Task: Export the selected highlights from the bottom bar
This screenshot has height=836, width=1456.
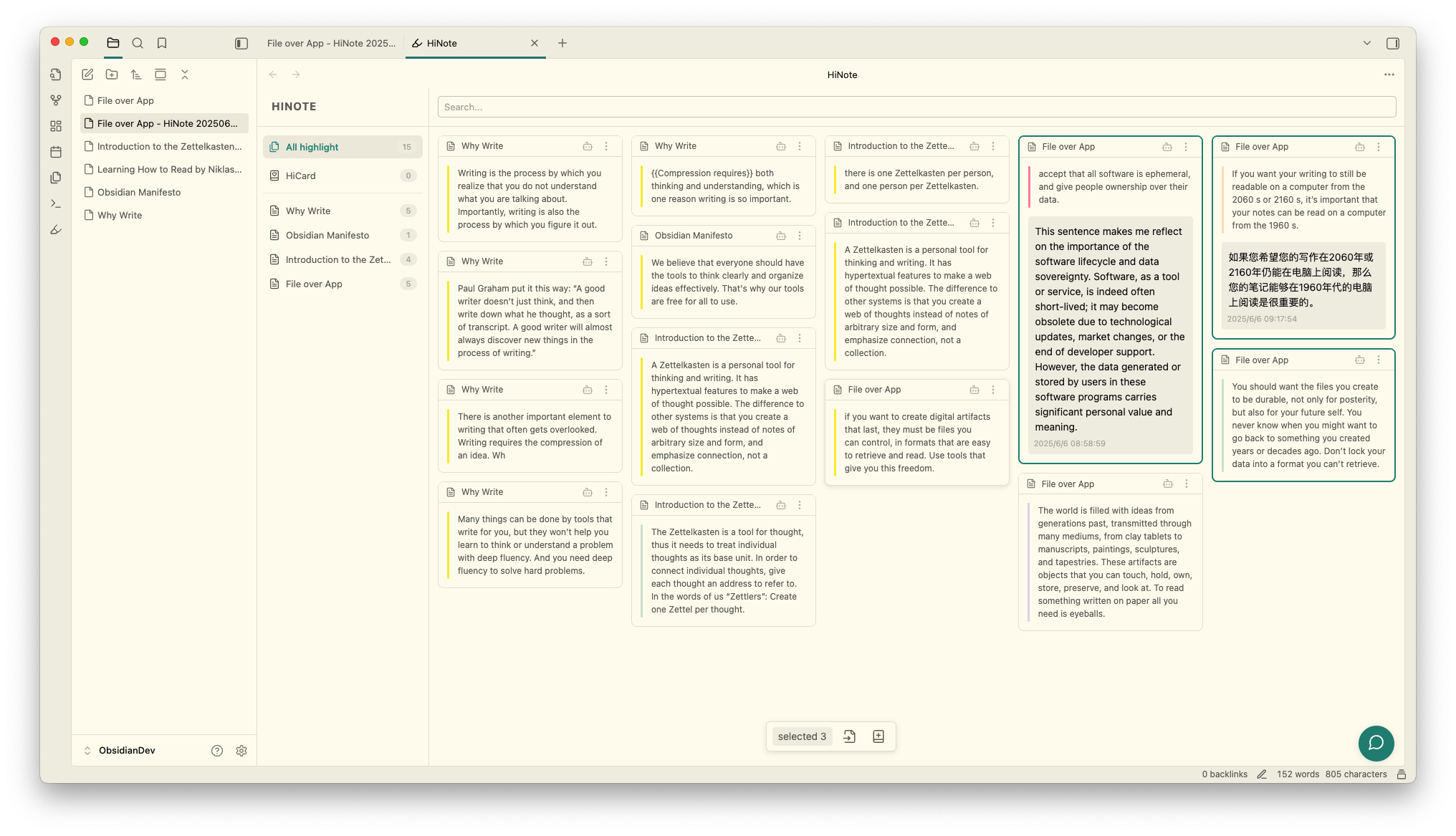Action: [850, 736]
